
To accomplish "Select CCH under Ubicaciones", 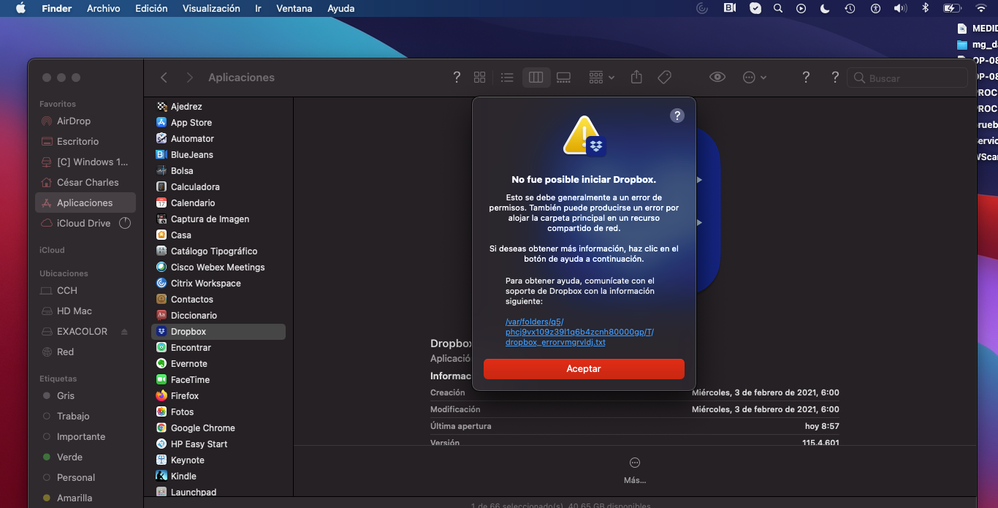I will tap(85, 290).
